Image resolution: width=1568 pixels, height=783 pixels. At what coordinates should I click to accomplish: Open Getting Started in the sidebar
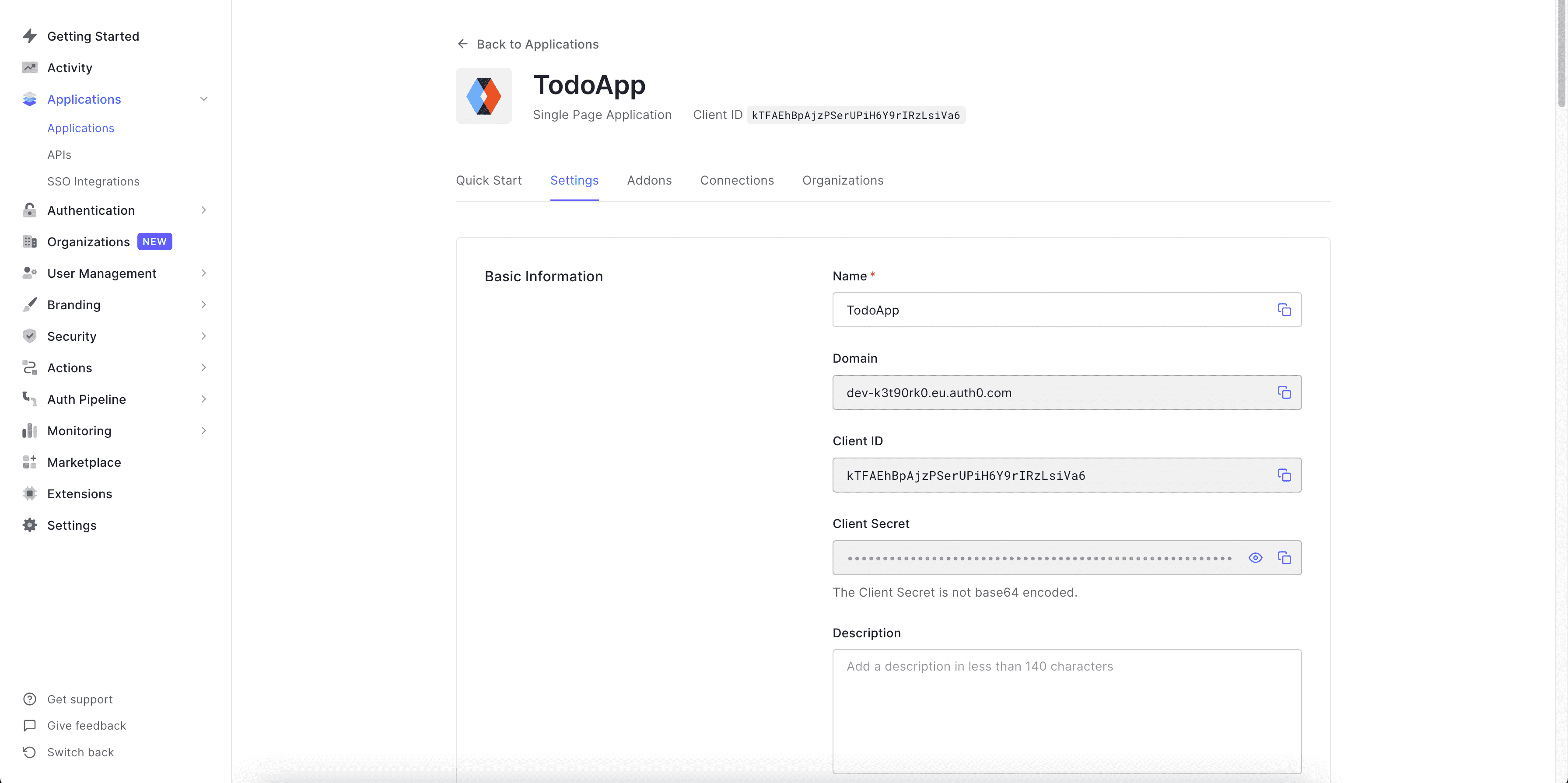point(92,36)
